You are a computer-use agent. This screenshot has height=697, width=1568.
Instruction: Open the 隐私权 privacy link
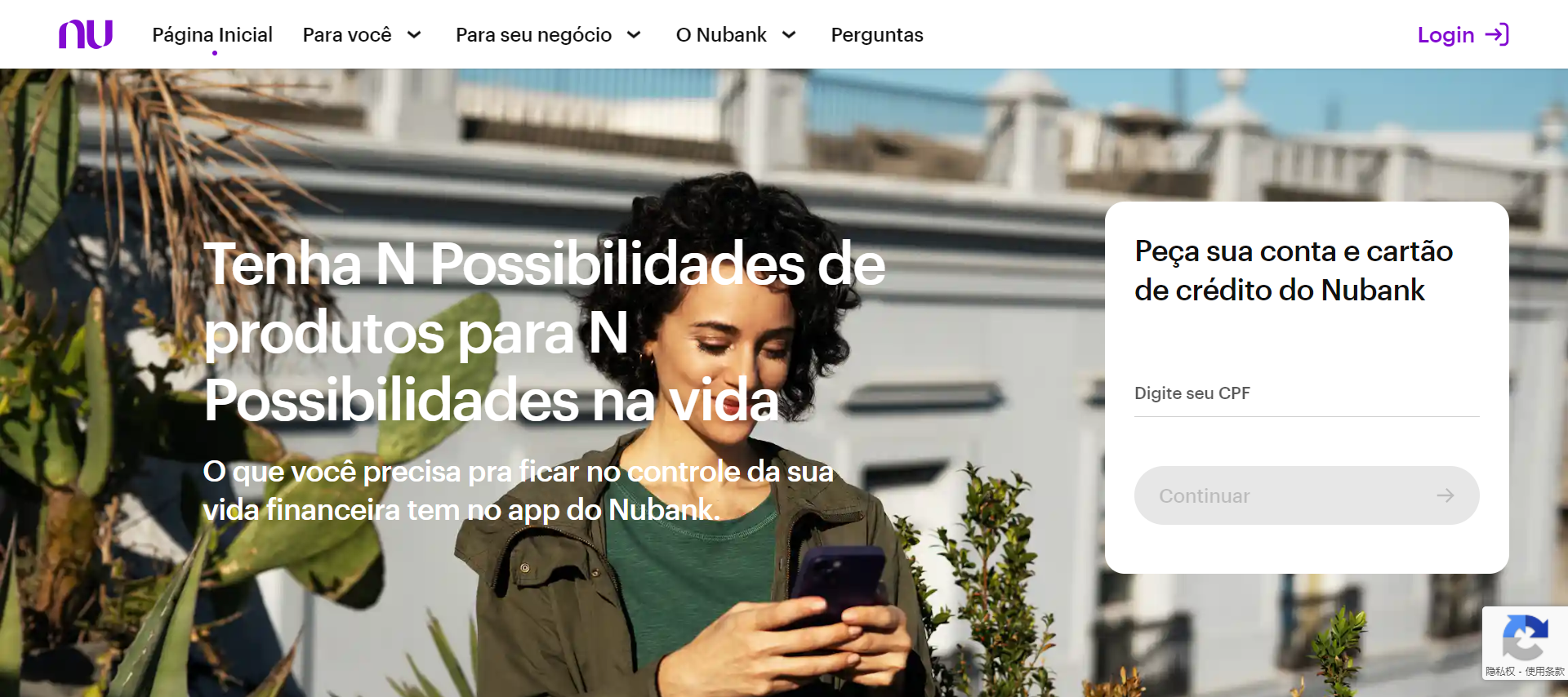pos(1500,671)
